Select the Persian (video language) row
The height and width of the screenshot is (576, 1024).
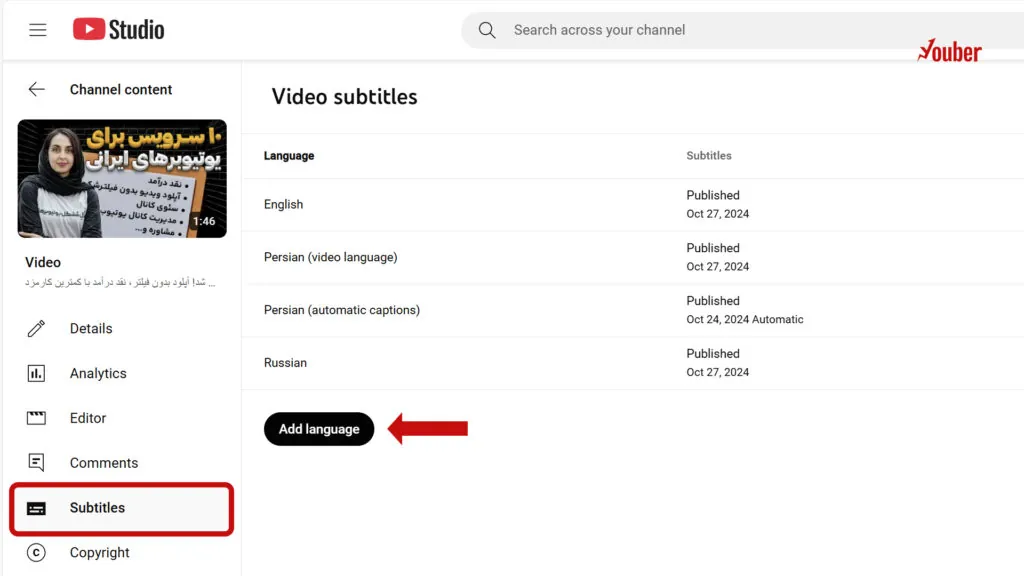point(633,257)
